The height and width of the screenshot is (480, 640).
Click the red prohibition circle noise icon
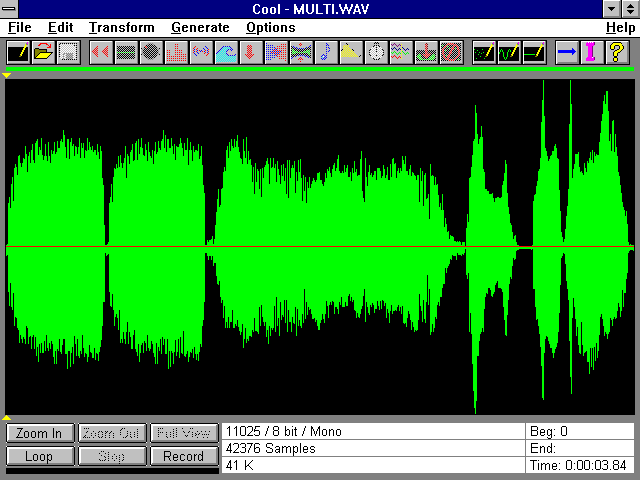[451, 52]
